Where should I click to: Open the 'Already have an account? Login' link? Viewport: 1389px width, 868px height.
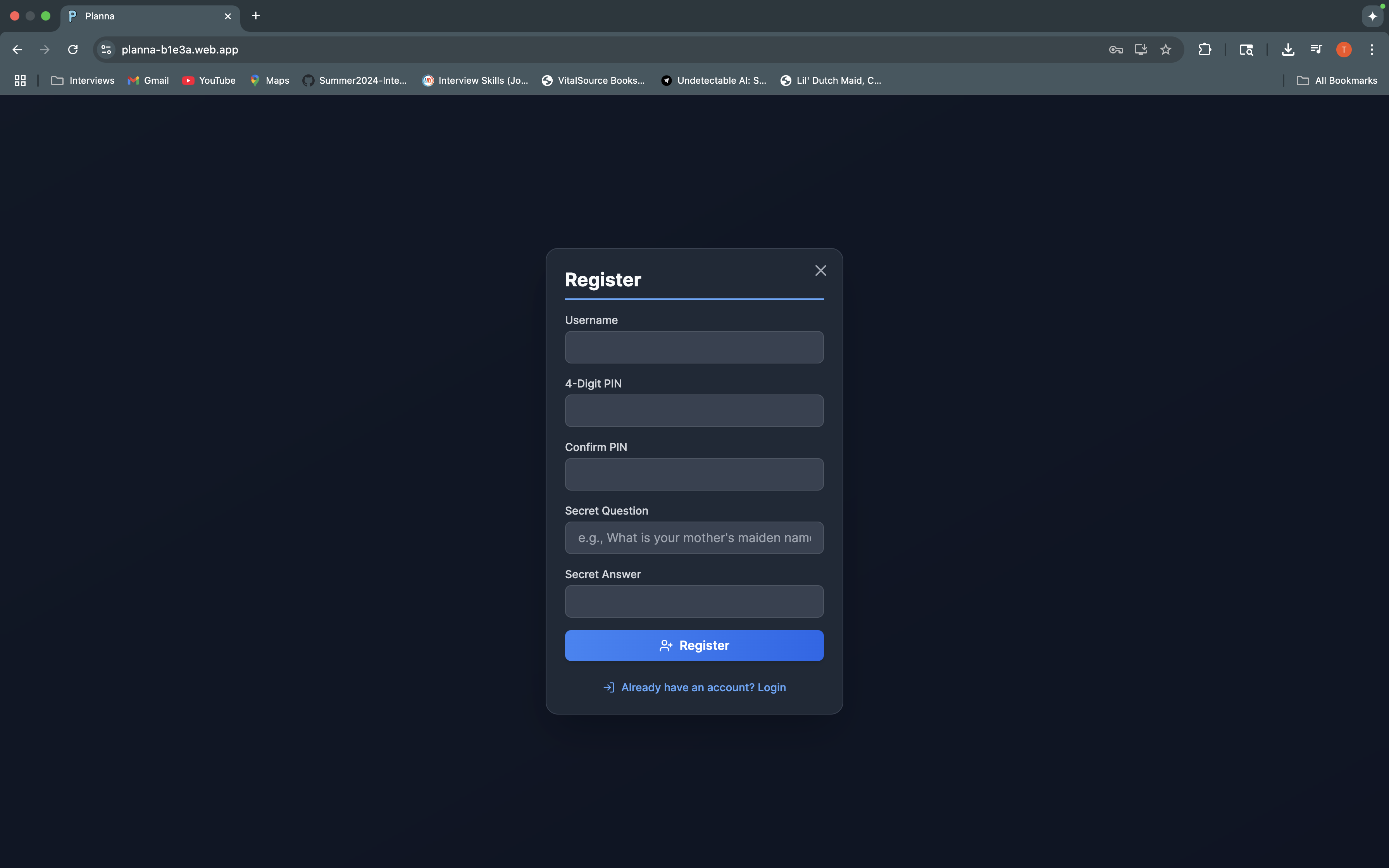coord(694,687)
